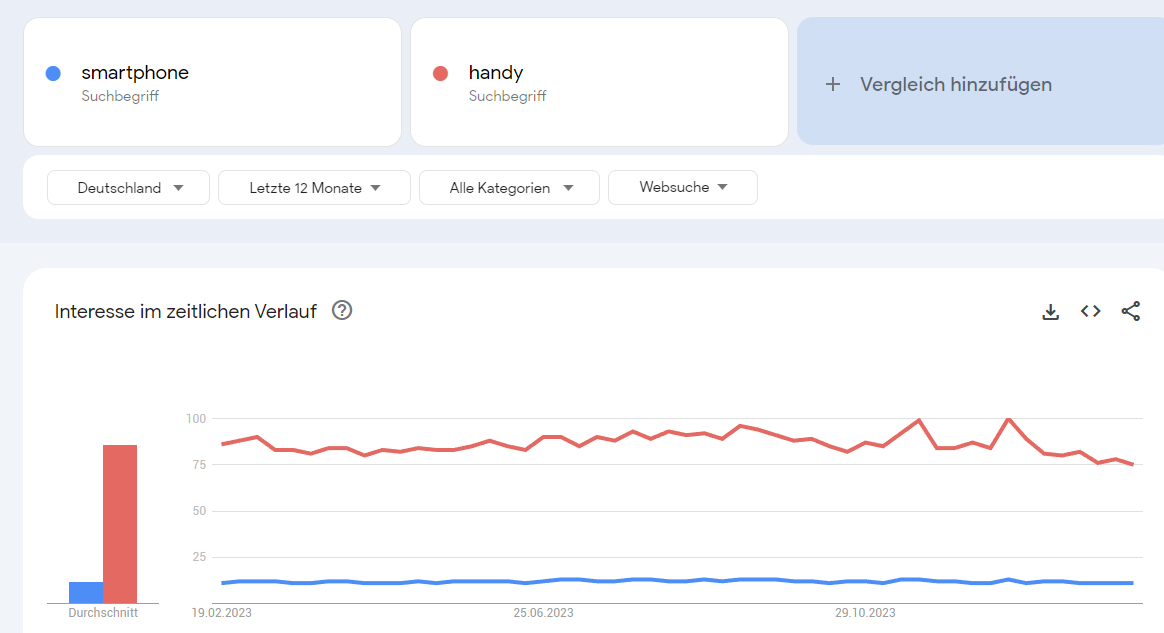The image size is (1164, 633).
Task: Select Vergleich hinzufügen button
Action: [x=980, y=82]
